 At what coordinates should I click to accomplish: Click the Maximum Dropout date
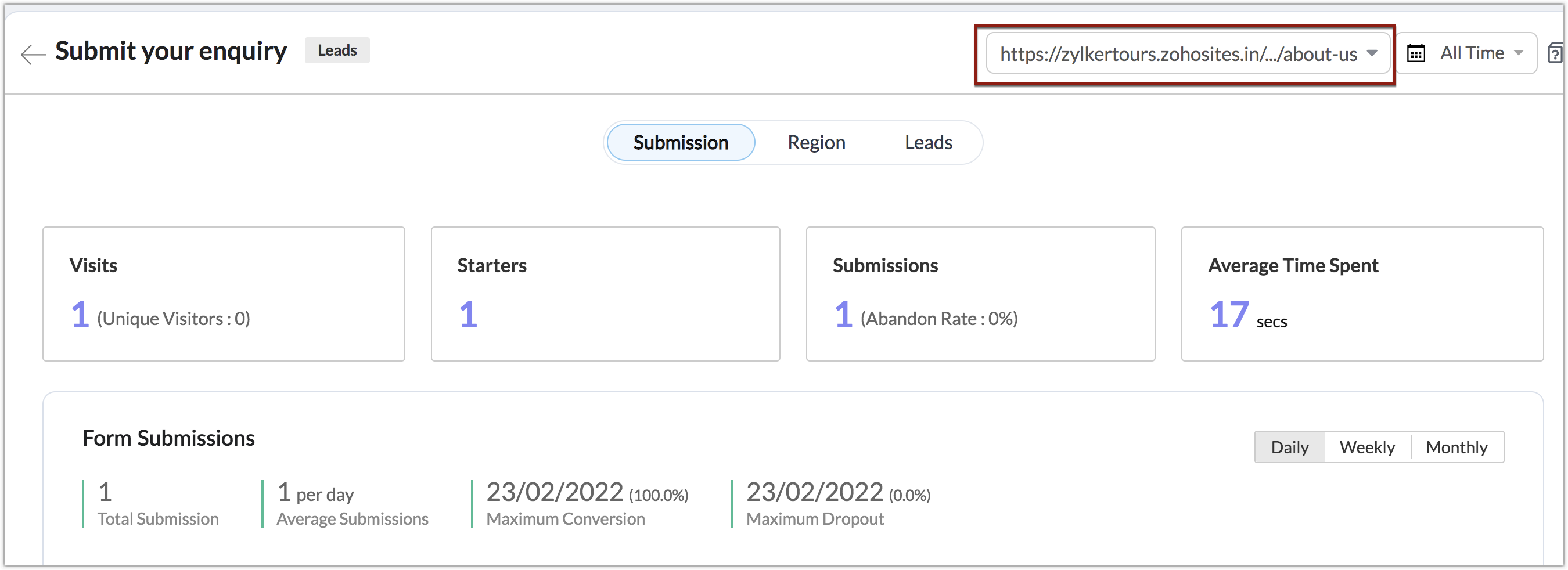(814, 492)
